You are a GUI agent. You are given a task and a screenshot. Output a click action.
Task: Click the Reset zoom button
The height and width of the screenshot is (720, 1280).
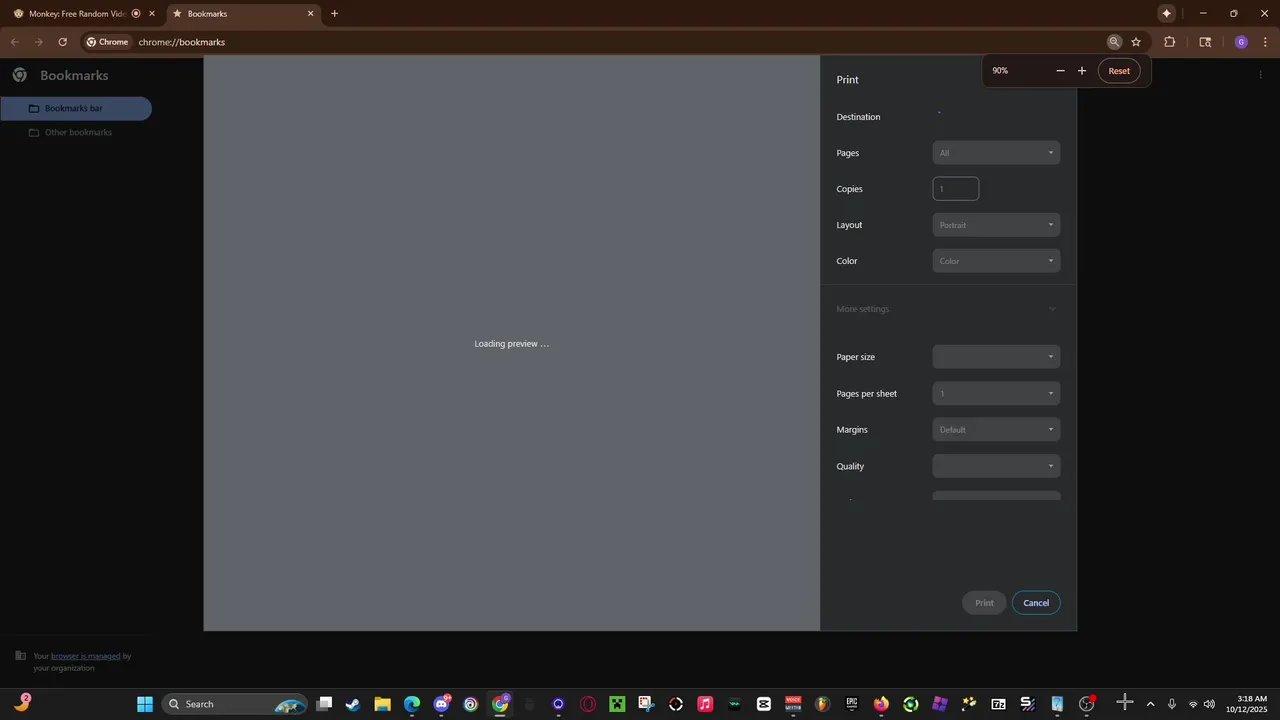[x=1119, y=71]
